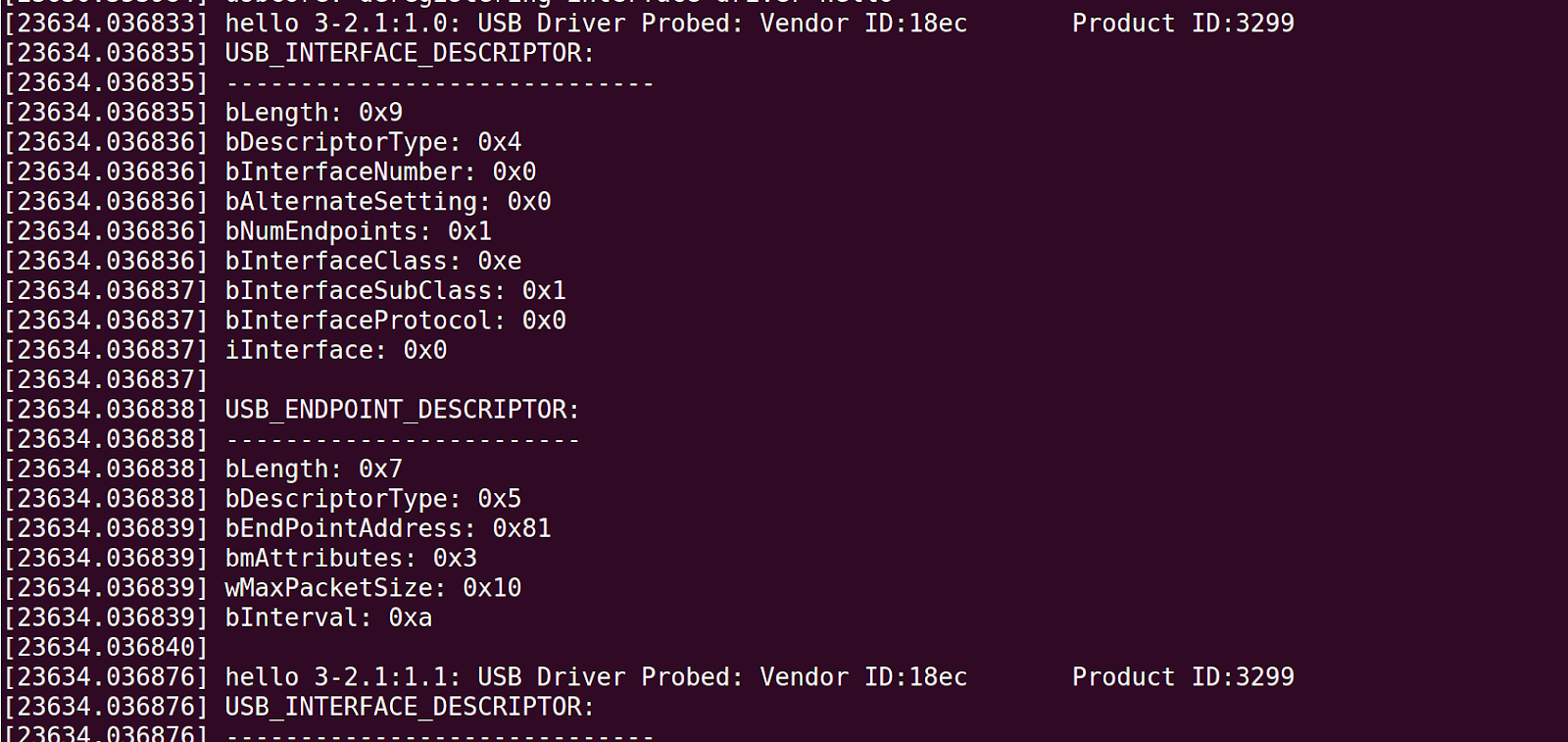Viewport: 1568px width, 742px height.
Task: Click the text 'bDescriptorType: 0x4'
Action: 373,142
